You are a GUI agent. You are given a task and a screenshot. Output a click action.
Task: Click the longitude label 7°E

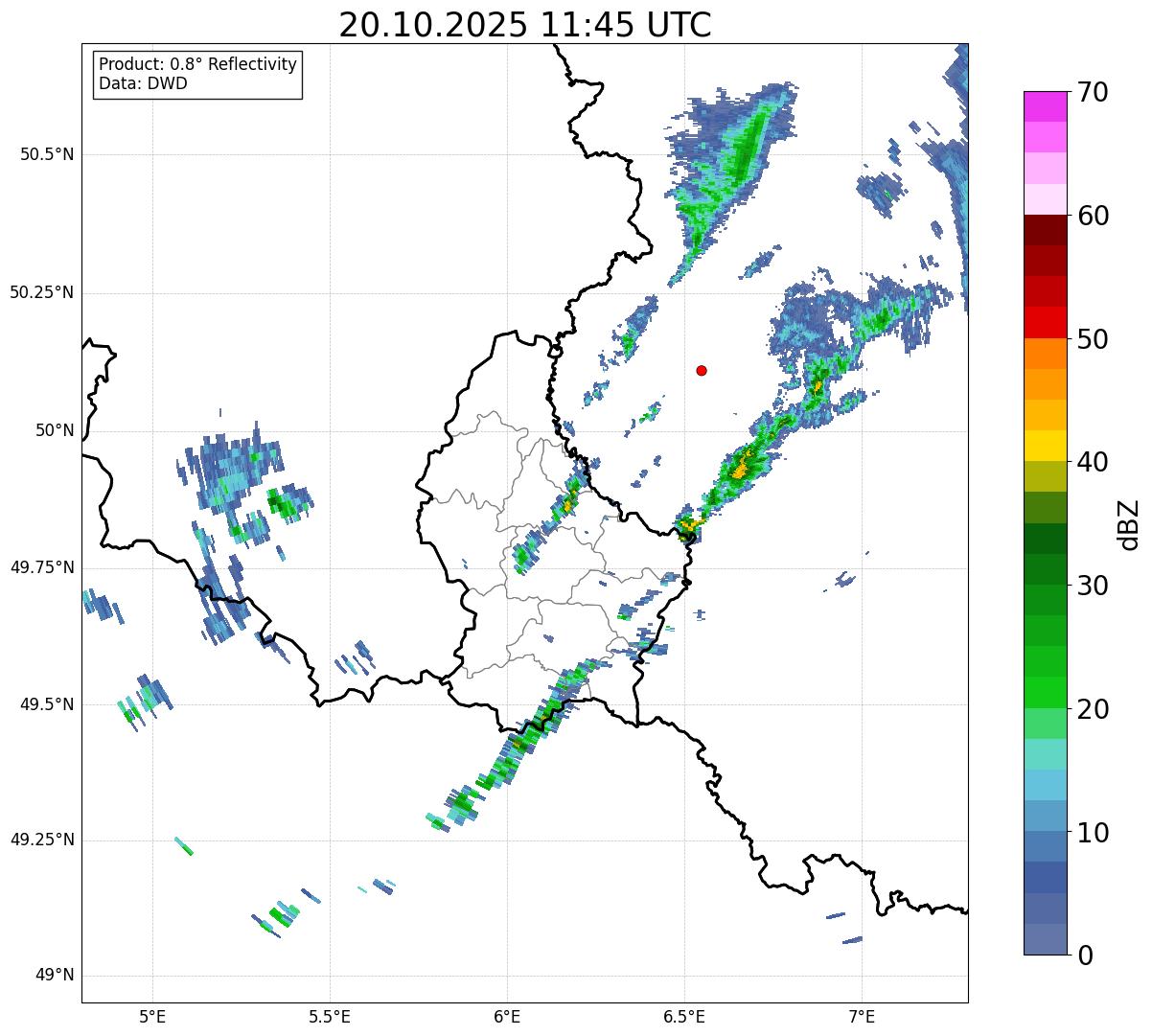point(862,1017)
